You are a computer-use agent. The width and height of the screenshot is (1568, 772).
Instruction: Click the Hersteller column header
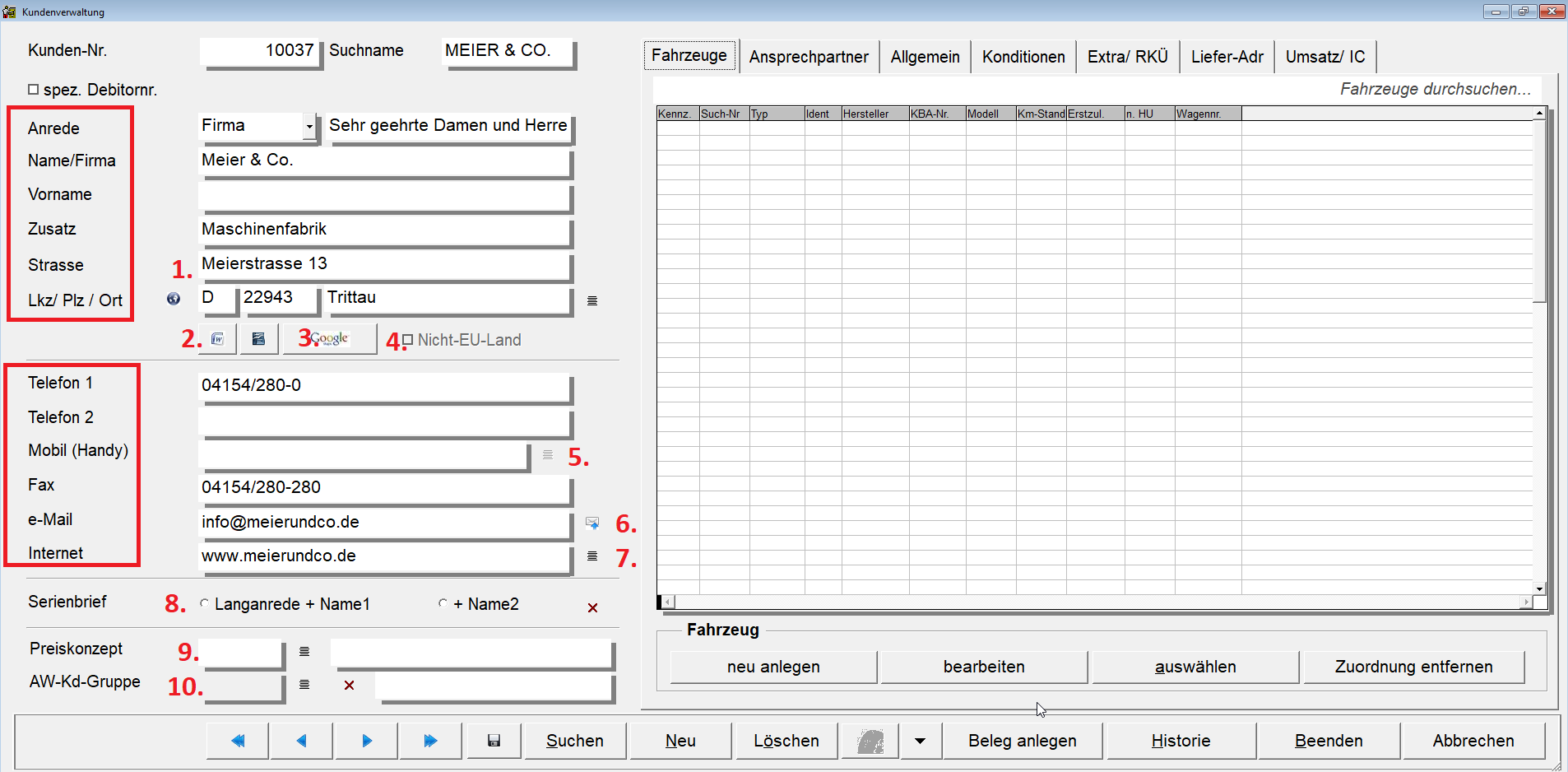pos(875,114)
